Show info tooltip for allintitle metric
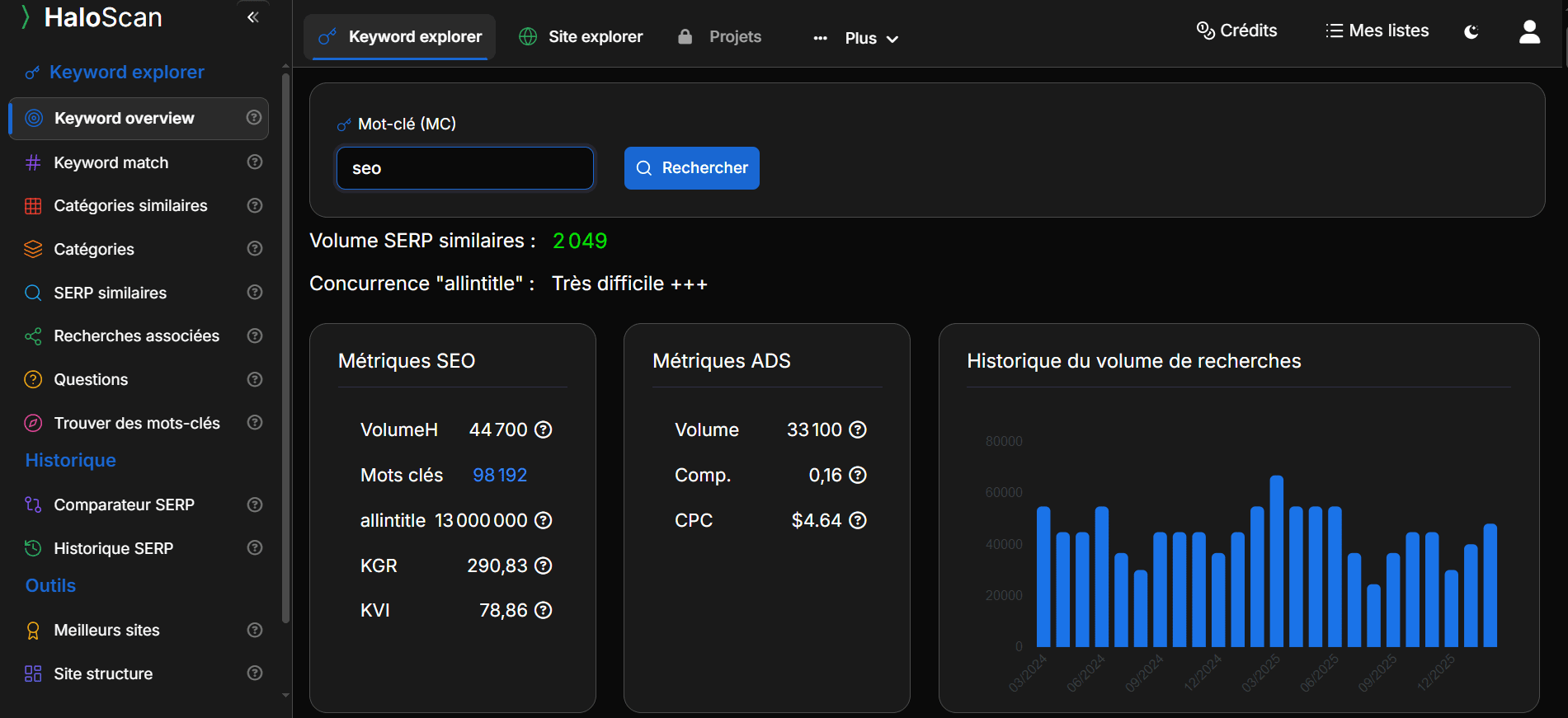The image size is (1568, 718). pos(543,520)
